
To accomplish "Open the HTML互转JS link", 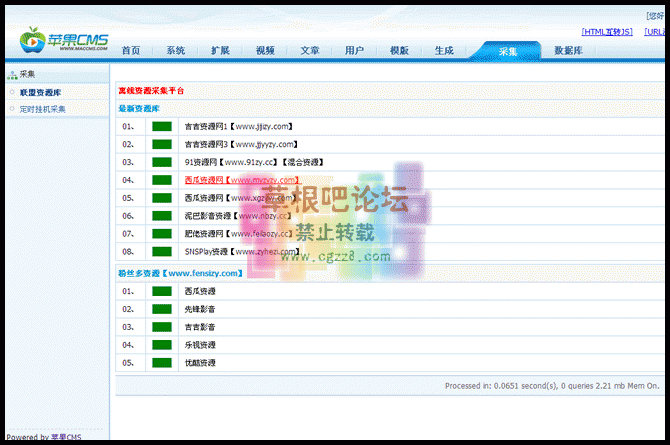I will click(606, 32).
